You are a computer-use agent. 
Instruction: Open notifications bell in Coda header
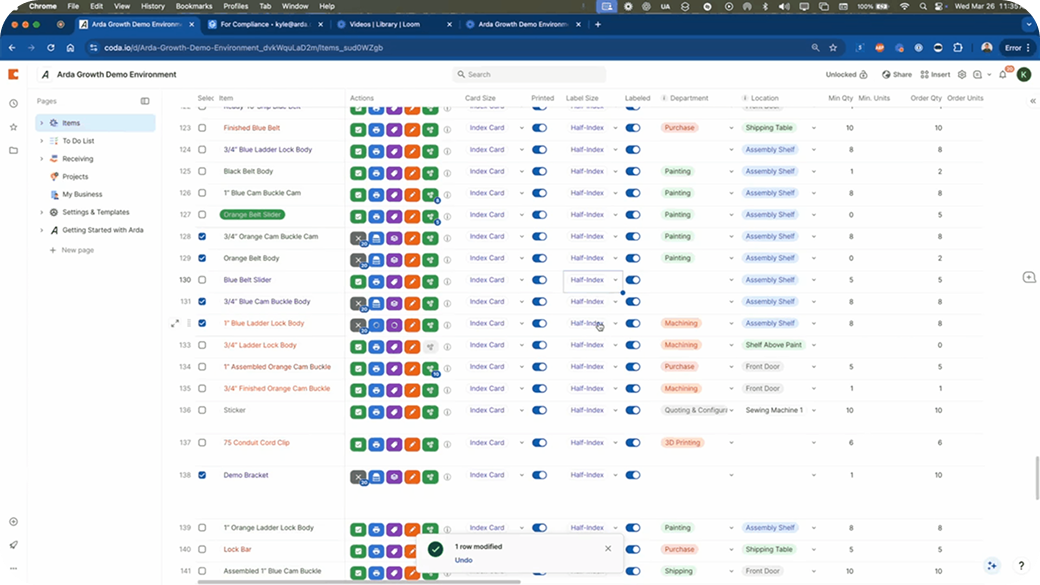click(x=1003, y=74)
